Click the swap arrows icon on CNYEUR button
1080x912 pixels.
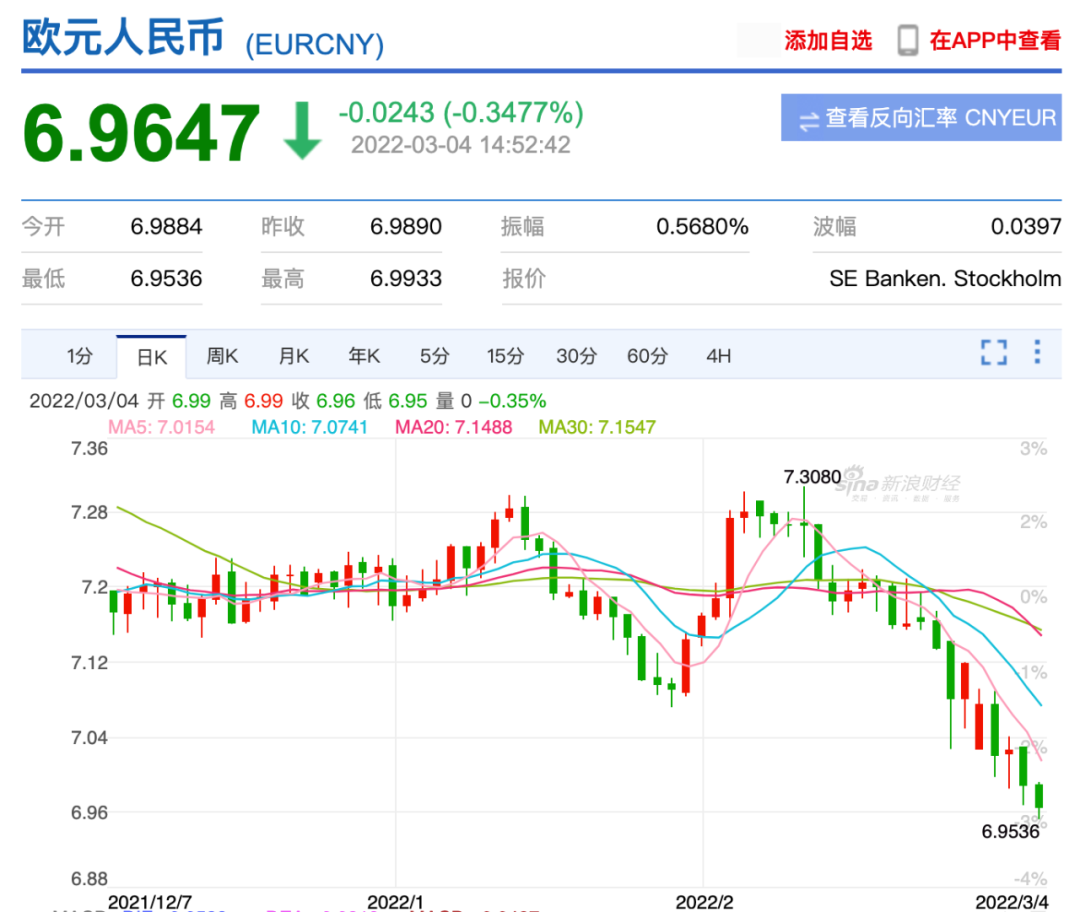pyautogui.click(x=811, y=118)
